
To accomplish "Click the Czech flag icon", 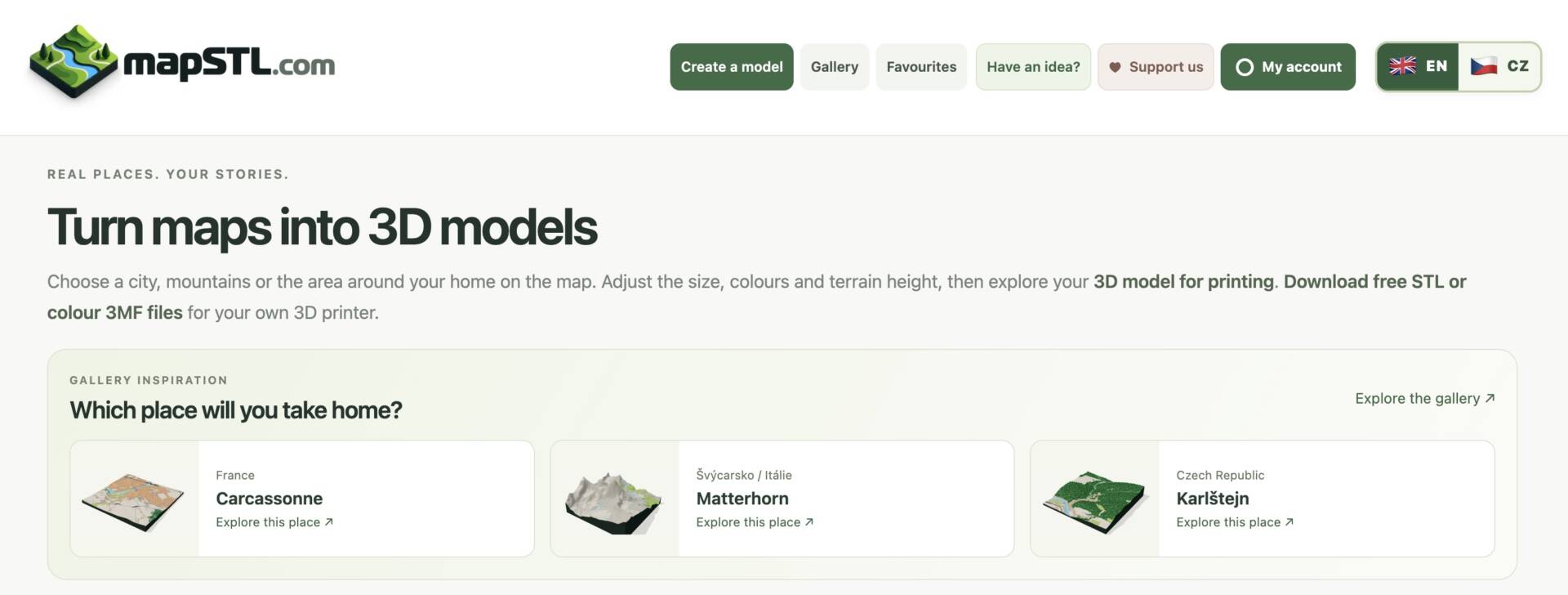I will coord(1484,66).
